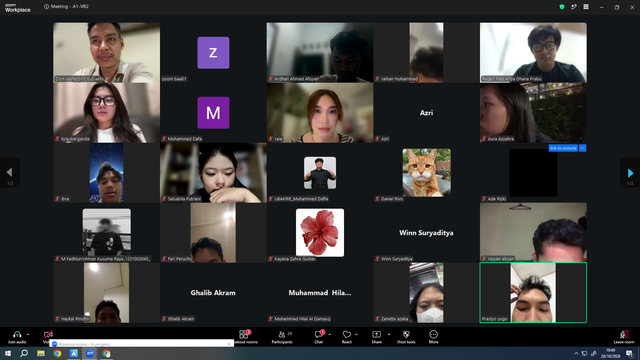The width and height of the screenshot is (640, 360).
Task: Select the Azri participant tile
Action: 427,113
